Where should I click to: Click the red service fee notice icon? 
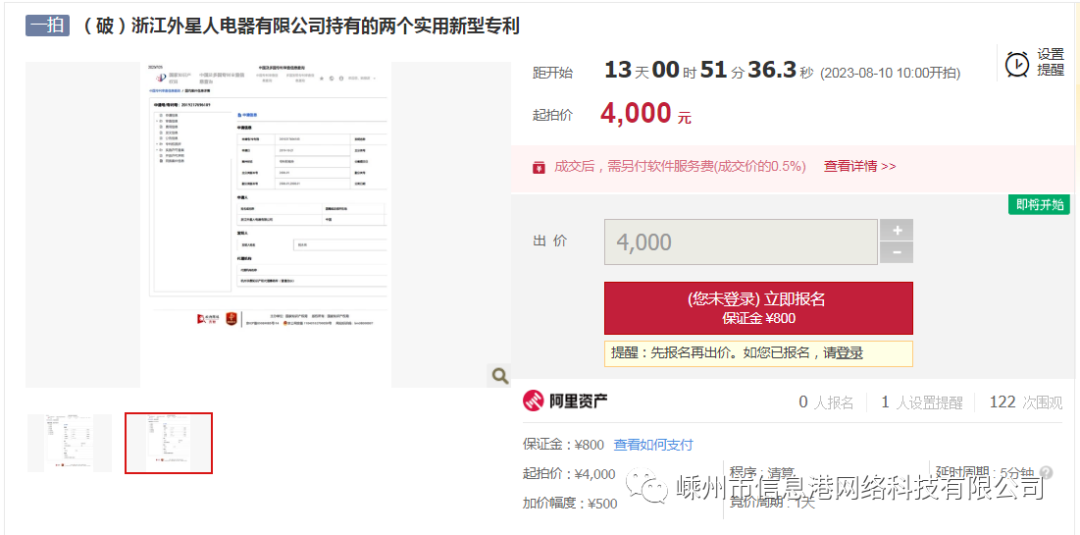coord(539,167)
